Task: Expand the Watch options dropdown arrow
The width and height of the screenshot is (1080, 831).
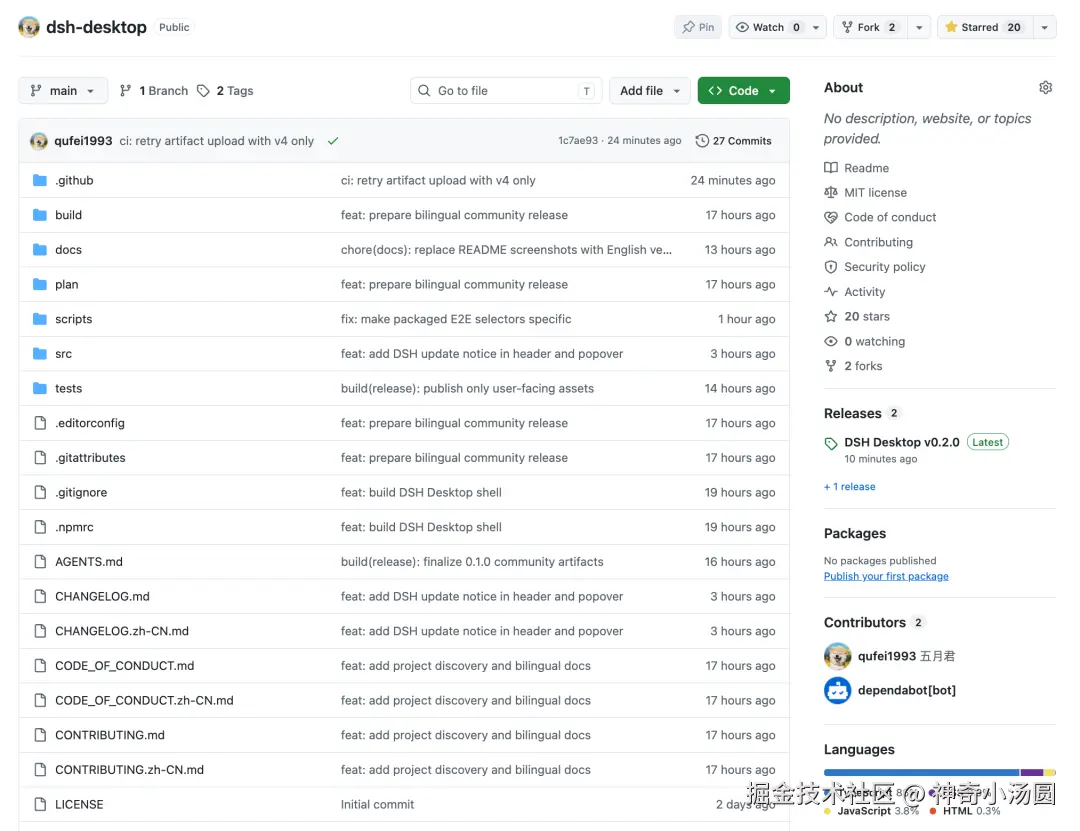Action: [816, 27]
